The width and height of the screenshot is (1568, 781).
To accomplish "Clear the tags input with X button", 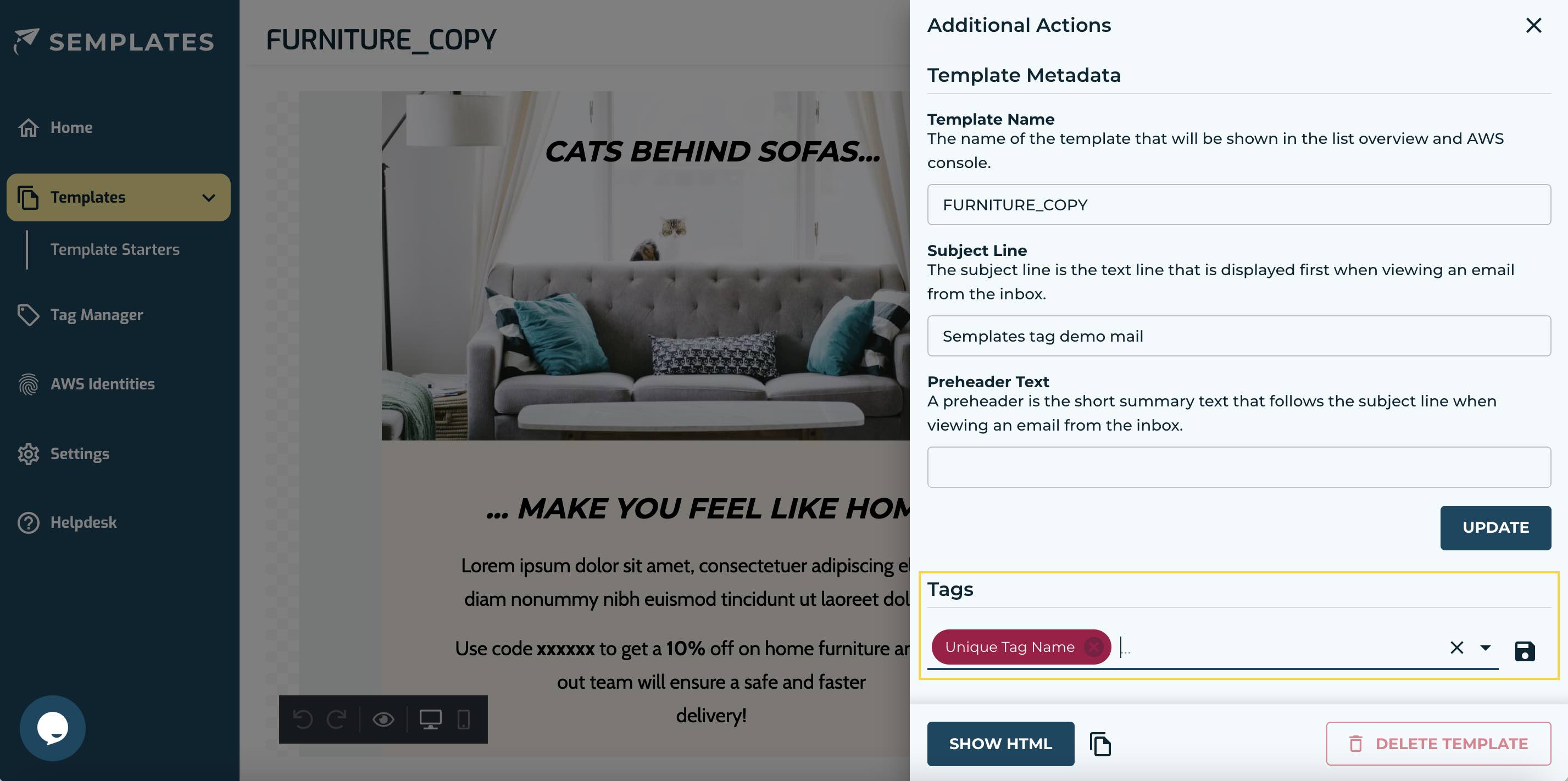I will pyautogui.click(x=1456, y=647).
